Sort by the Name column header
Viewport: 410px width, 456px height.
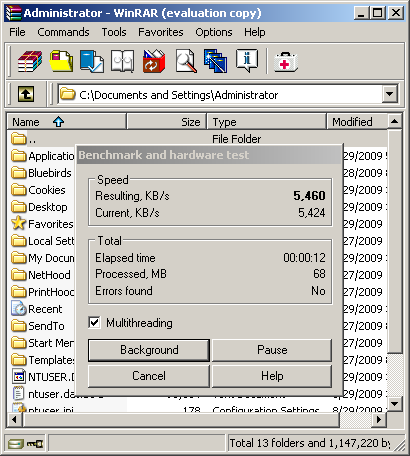pos(66,122)
